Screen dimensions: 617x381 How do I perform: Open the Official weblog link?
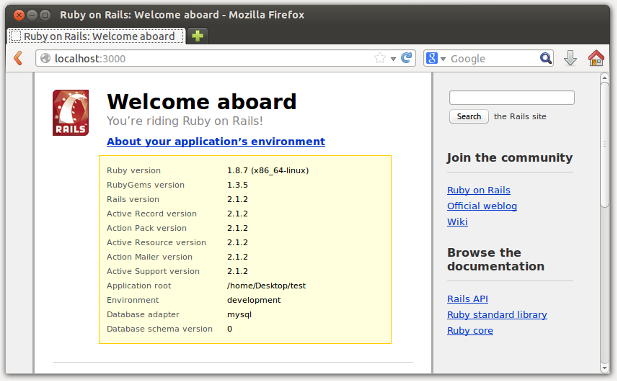pyautogui.click(x=482, y=206)
